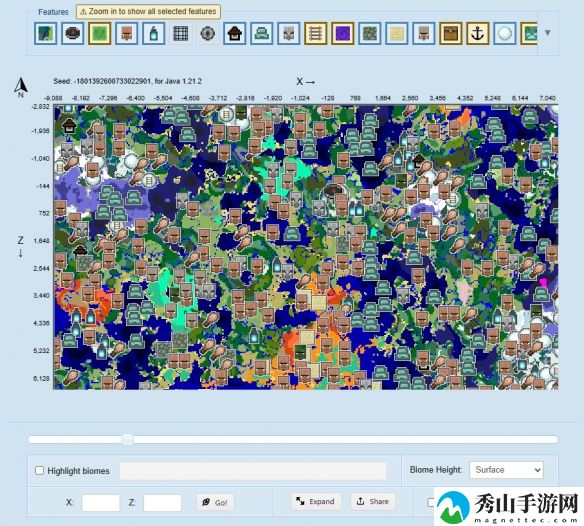Click the 'Zoom in to show all selected features' warning
Image resolution: width=584 pixels, height=526 pixels.
coord(148,12)
